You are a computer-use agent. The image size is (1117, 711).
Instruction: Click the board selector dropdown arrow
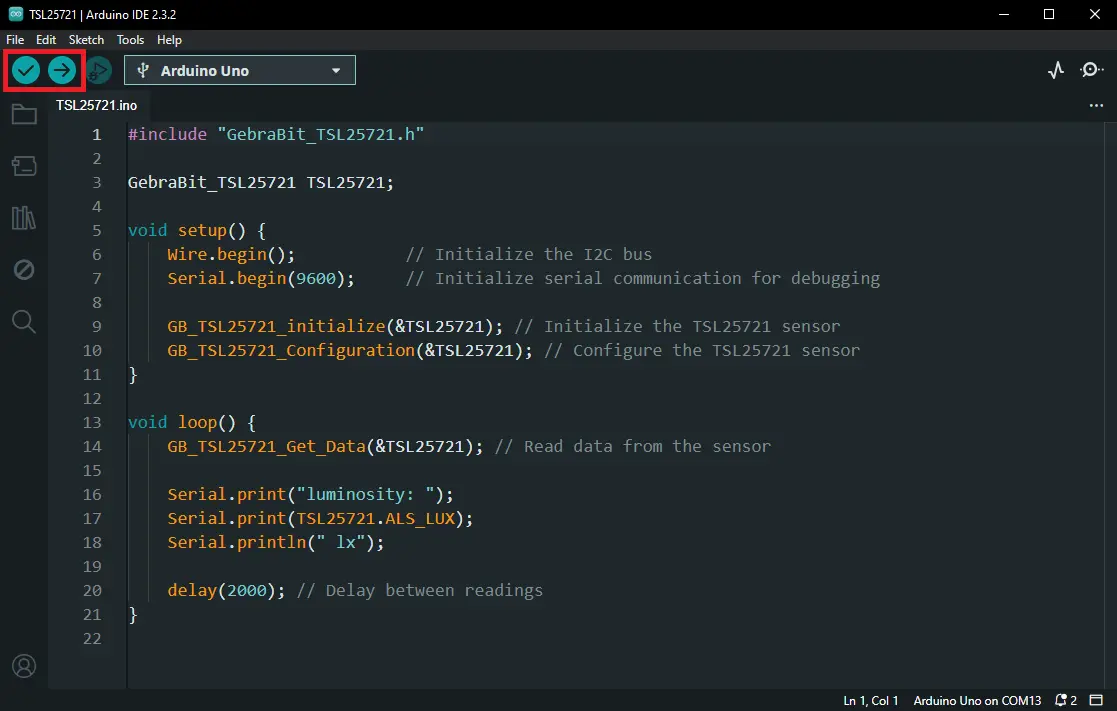(336, 71)
